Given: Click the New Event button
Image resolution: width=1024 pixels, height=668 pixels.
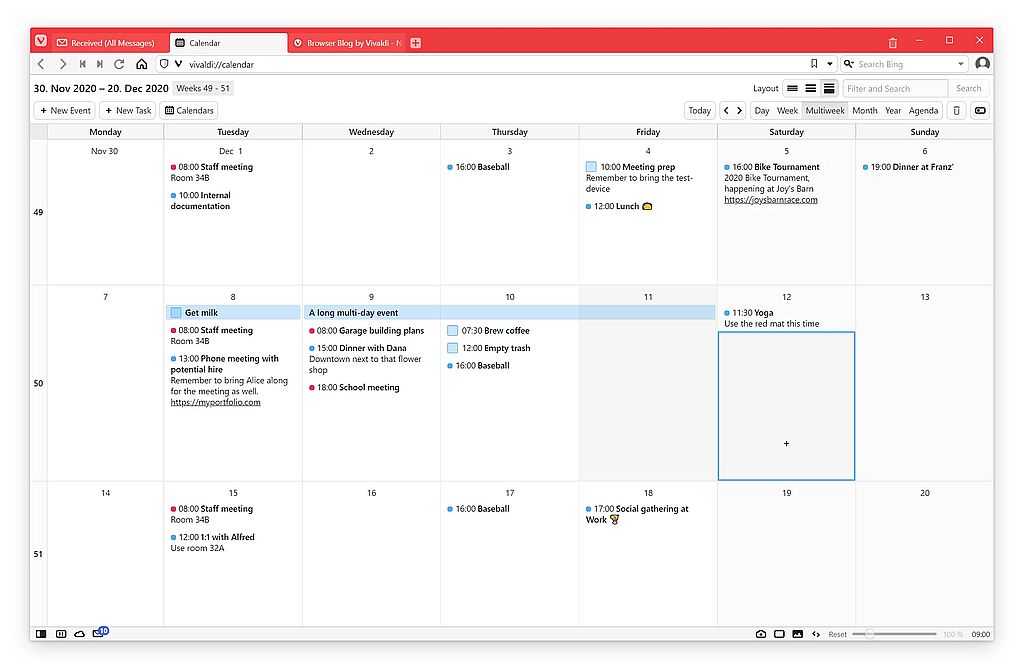Looking at the screenshot, I should [65, 110].
